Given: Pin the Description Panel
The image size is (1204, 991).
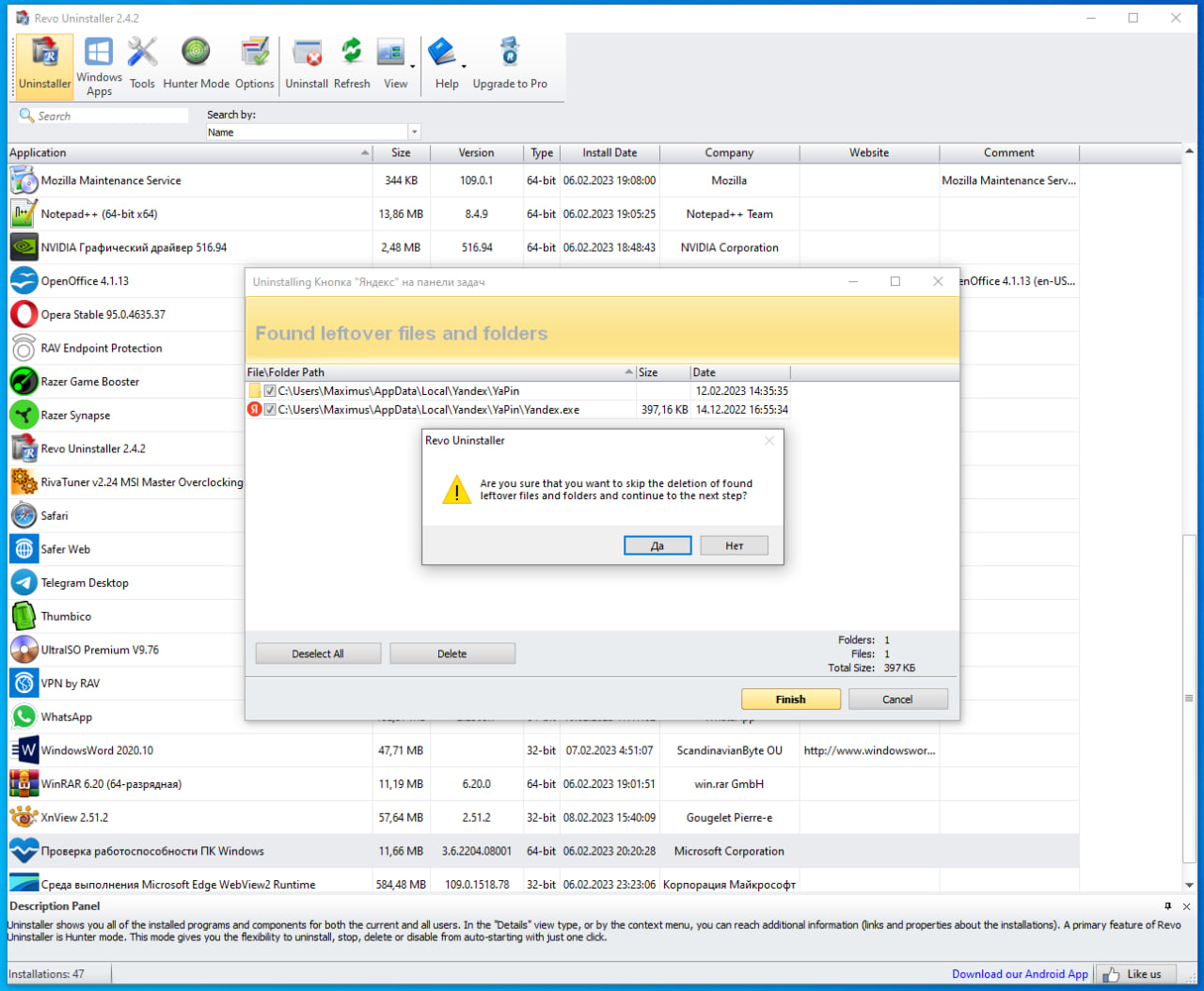Looking at the screenshot, I should (1168, 906).
